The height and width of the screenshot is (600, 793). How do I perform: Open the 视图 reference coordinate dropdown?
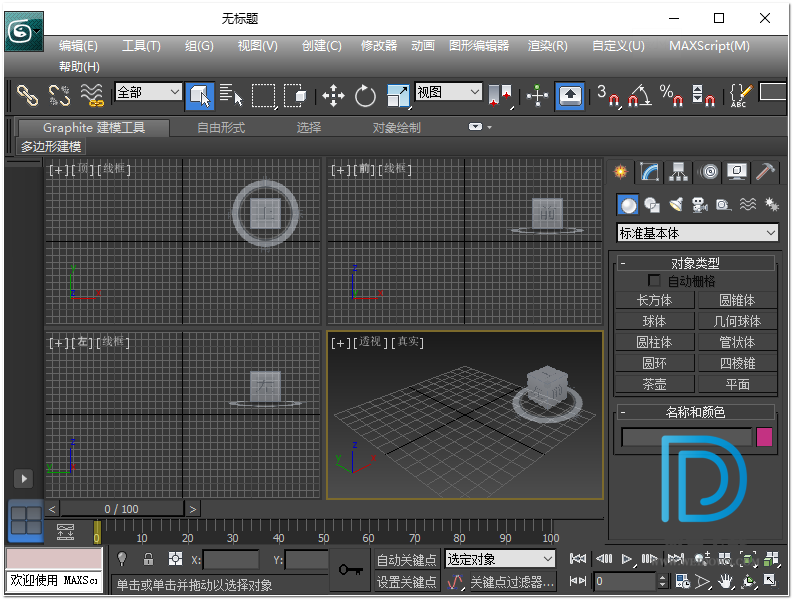coord(448,92)
